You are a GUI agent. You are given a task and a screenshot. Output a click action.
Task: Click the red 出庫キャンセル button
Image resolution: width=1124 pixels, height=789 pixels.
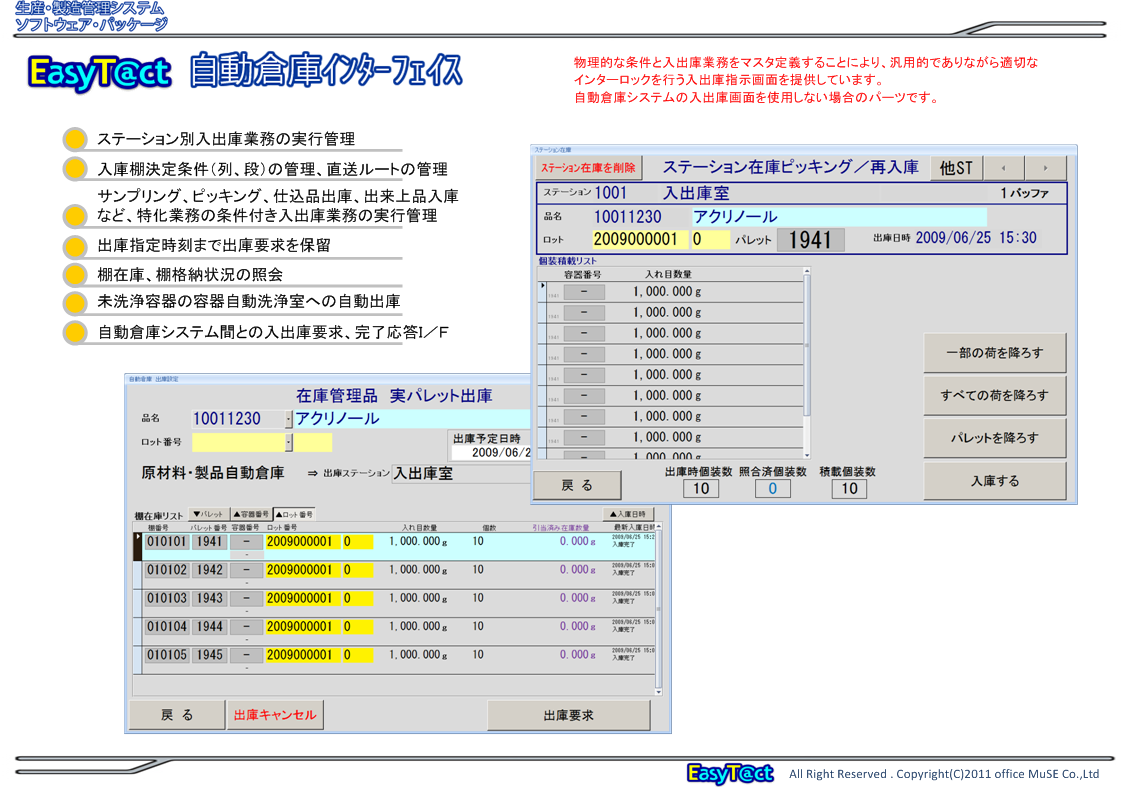click(x=275, y=715)
